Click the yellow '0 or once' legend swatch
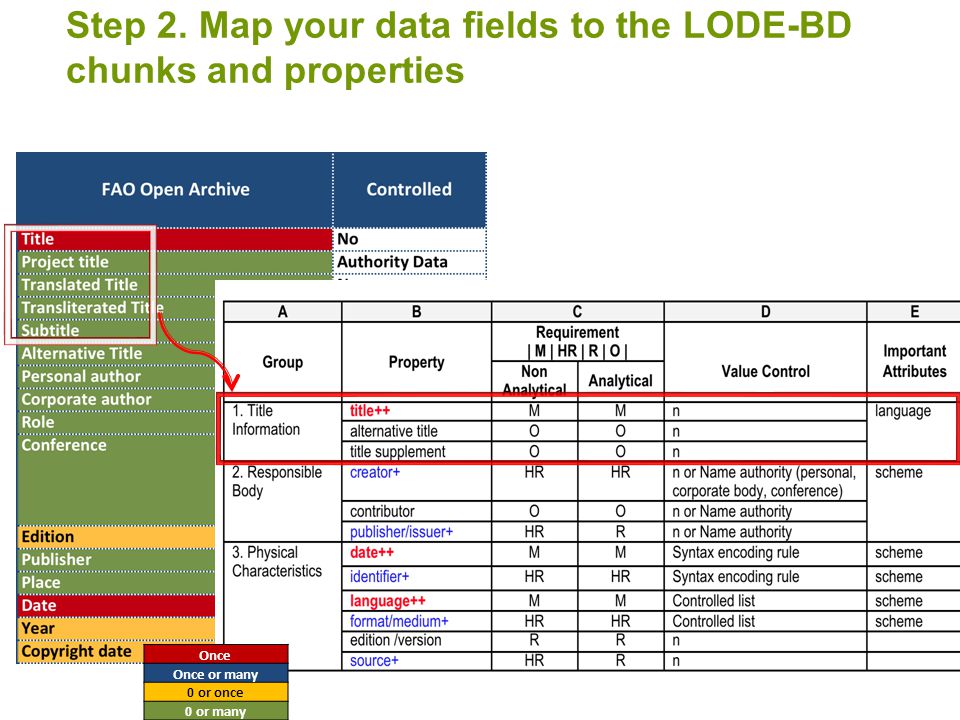960x720 pixels. pos(216,692)
